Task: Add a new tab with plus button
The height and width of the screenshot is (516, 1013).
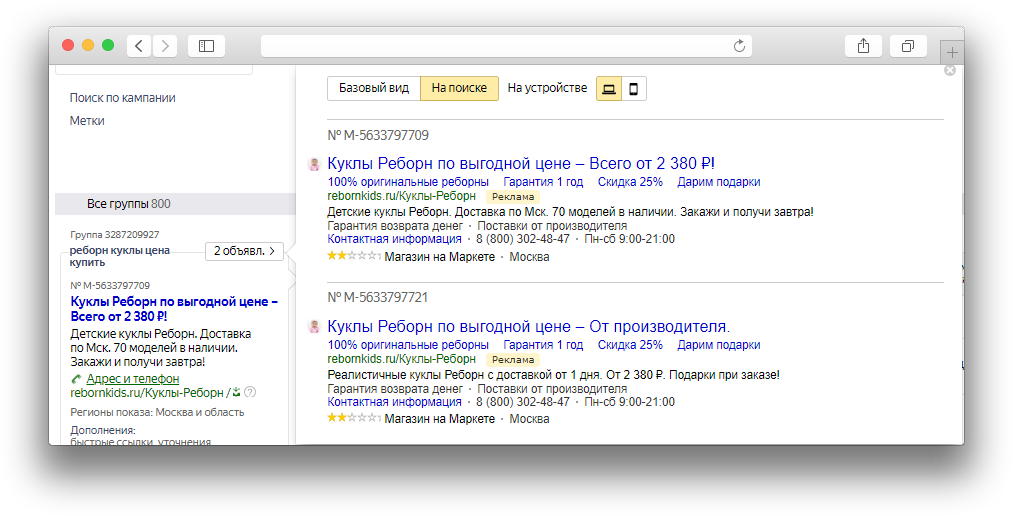Action: (952, 52)
